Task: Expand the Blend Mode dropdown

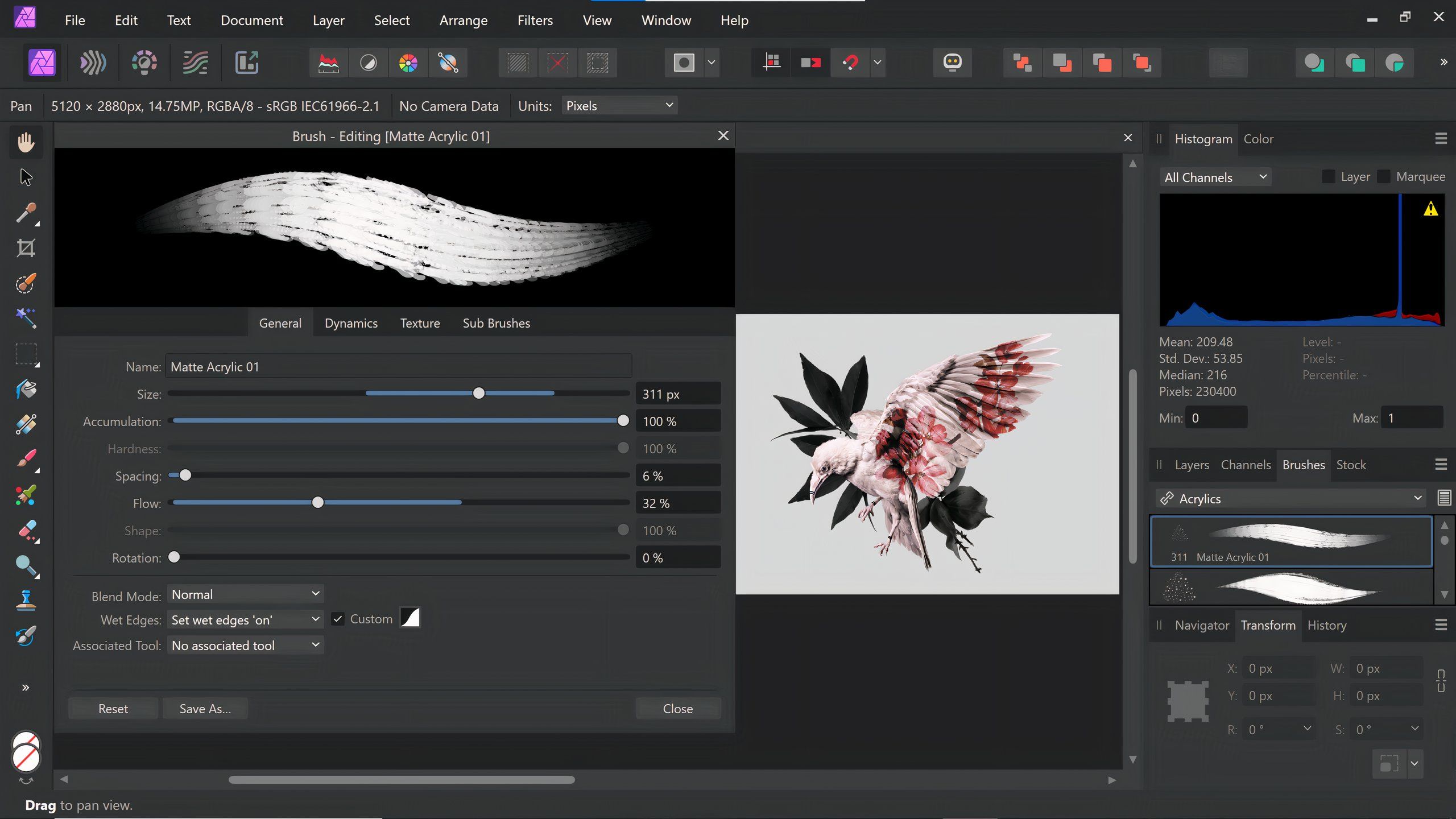Action: point(245,594)
